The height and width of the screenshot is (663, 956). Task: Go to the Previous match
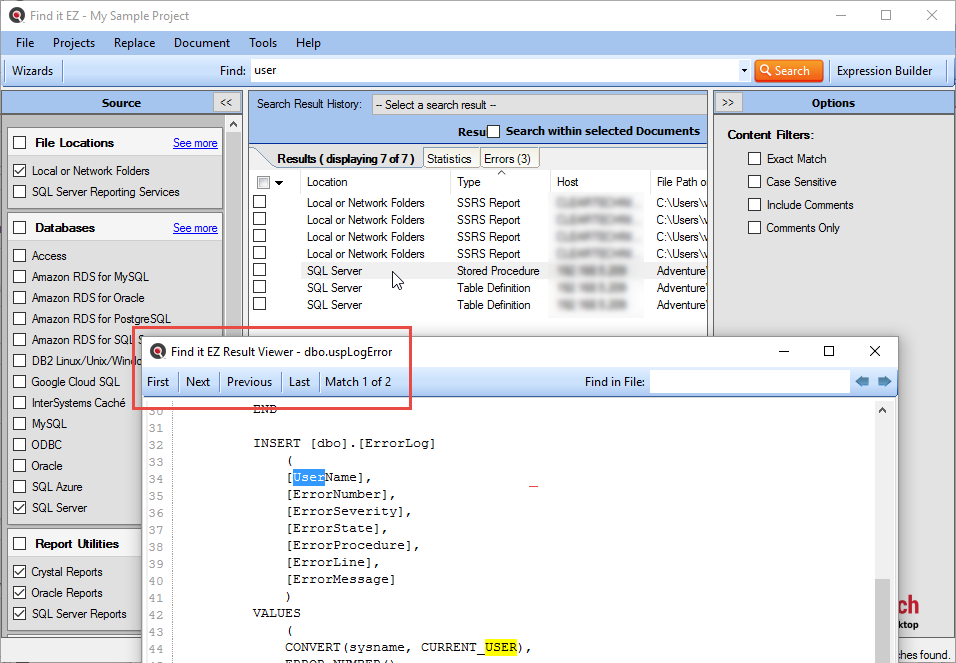(x=249, y=382)
